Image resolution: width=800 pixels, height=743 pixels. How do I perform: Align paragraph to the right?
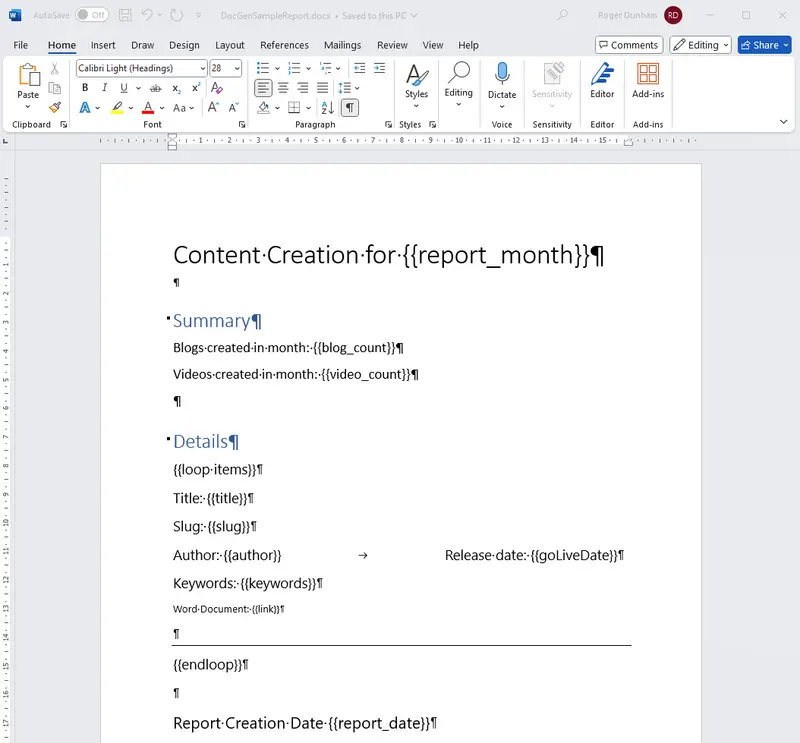pos(303,88)
